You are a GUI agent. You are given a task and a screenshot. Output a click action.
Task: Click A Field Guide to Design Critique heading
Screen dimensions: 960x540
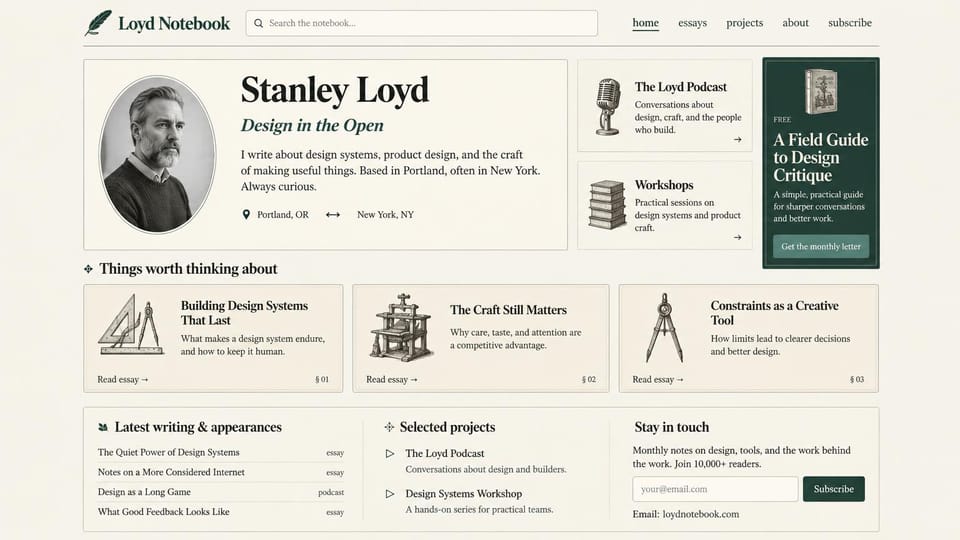click(820, 157)
